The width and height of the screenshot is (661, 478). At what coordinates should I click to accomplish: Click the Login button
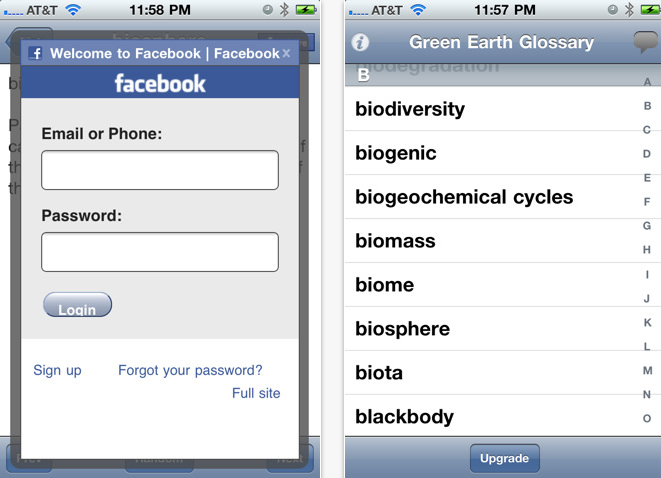pyautogui.click(x=78, y=304)
